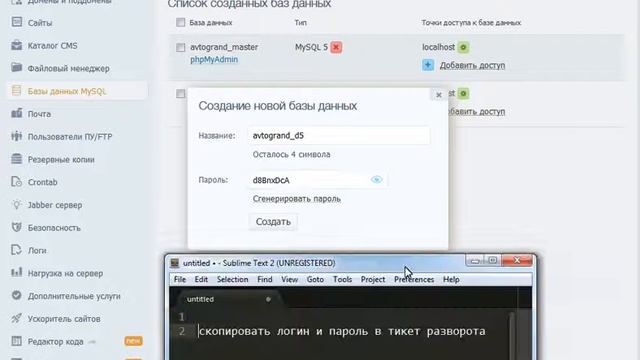
Task: Click Sublime Text window title icon
Action: click(175, 263)
